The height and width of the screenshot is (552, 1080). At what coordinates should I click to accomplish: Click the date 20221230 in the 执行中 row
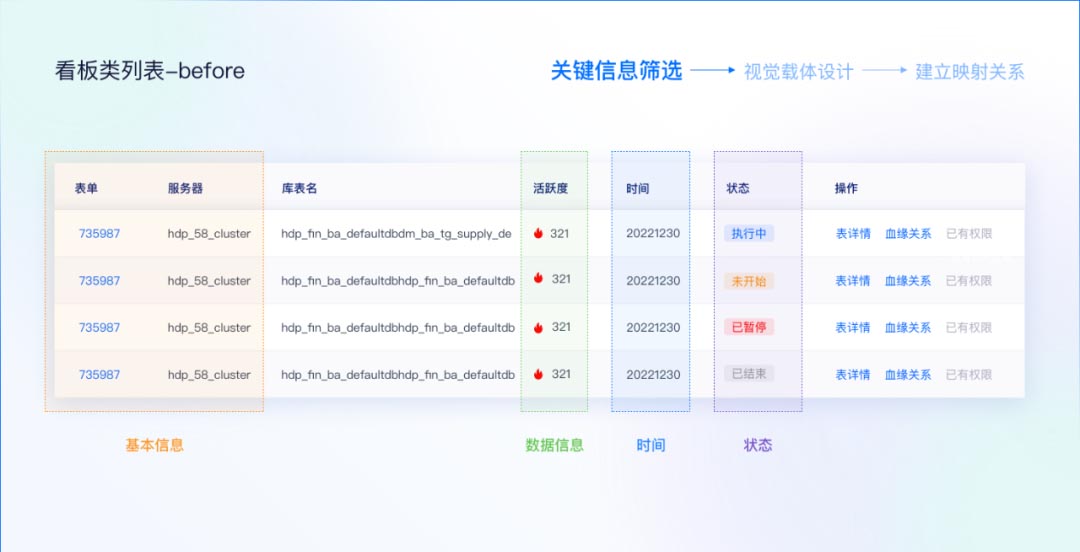point(653,234)
